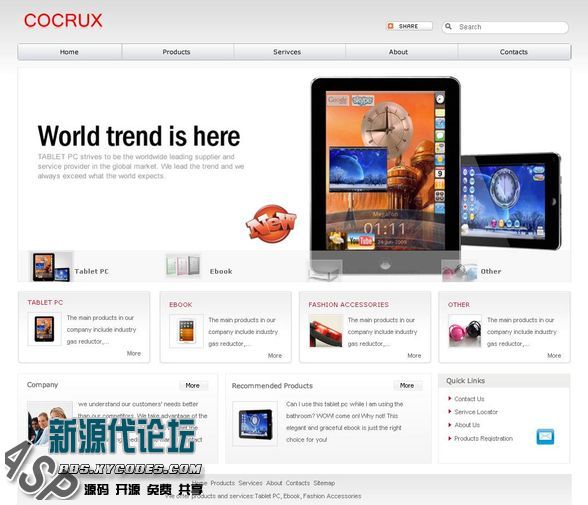Click the ebook device image in EBOOK card
The height and width of the screenshot is (505, 588).
click(x=186, y=331)
